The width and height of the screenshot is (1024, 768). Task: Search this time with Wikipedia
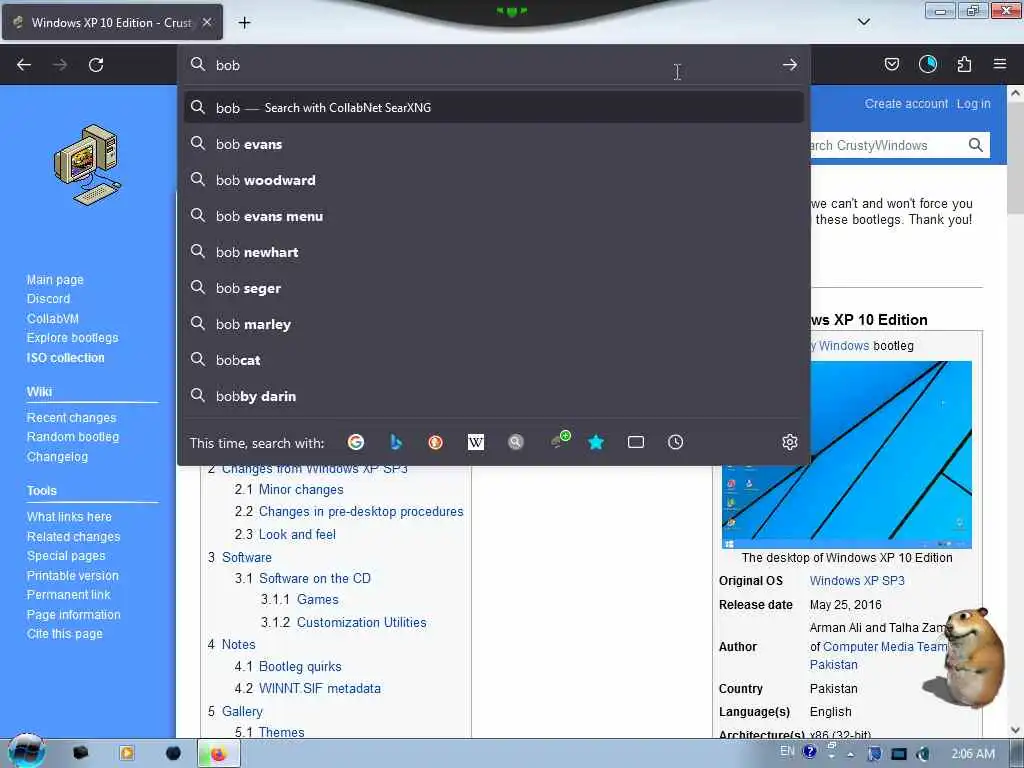point(475,443)
